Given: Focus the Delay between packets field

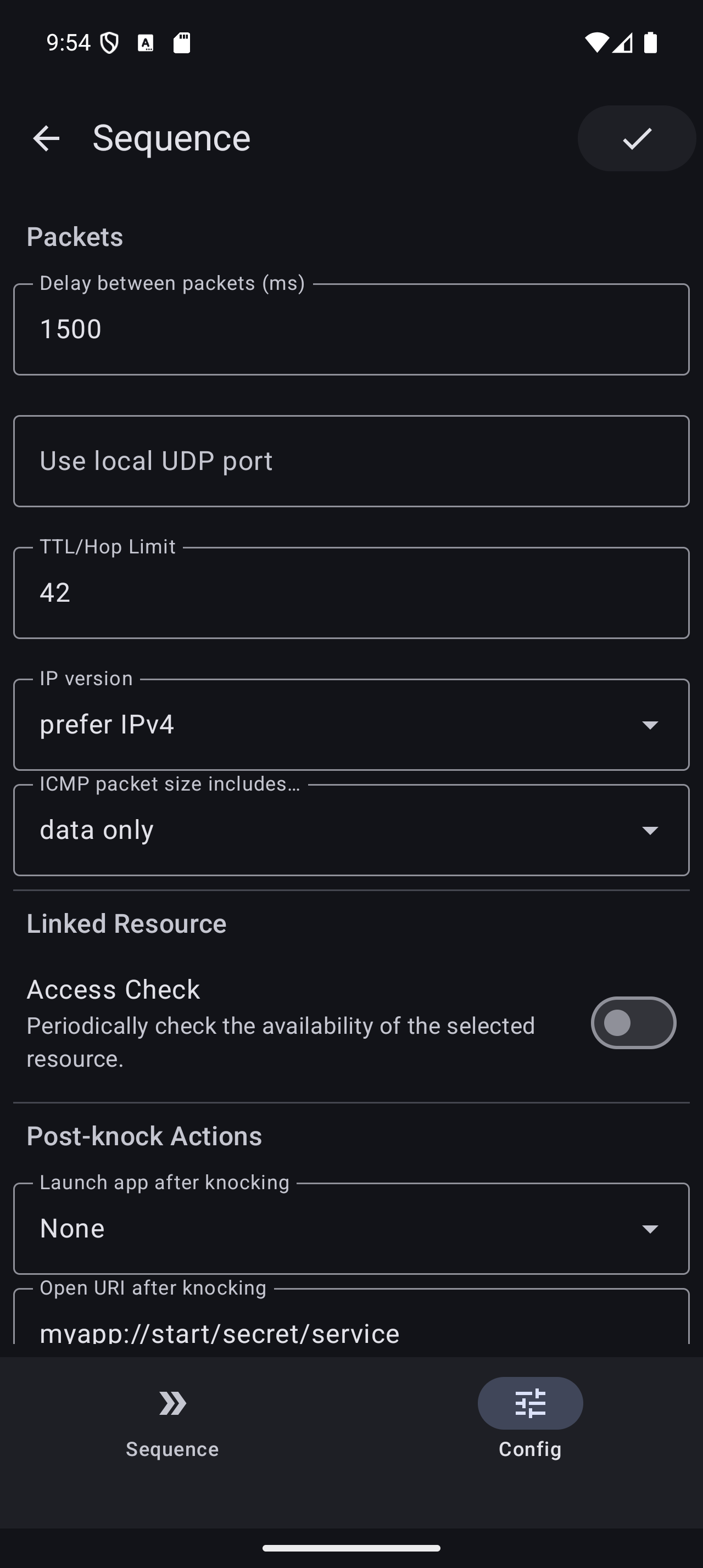Looking at the screenshot, I should (351, 329).
